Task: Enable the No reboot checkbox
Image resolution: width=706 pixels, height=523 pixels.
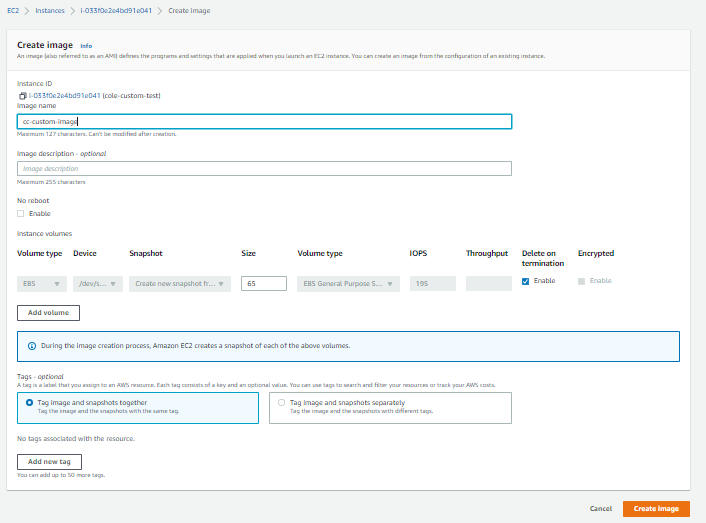Action: click(x=21, y=214)
